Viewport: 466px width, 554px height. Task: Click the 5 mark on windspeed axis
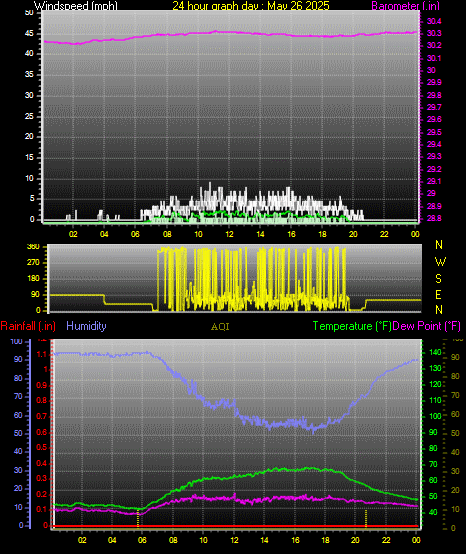pos(32,199)
